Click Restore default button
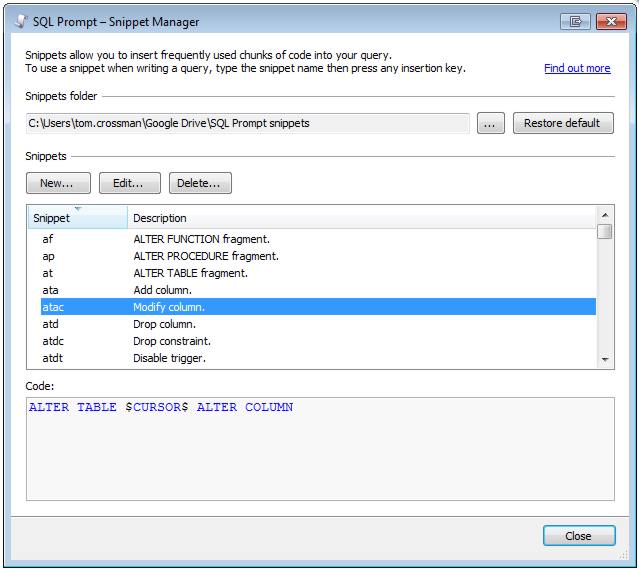Image resolution: width=639 pixels, height=569 pixels. point(563,123)
